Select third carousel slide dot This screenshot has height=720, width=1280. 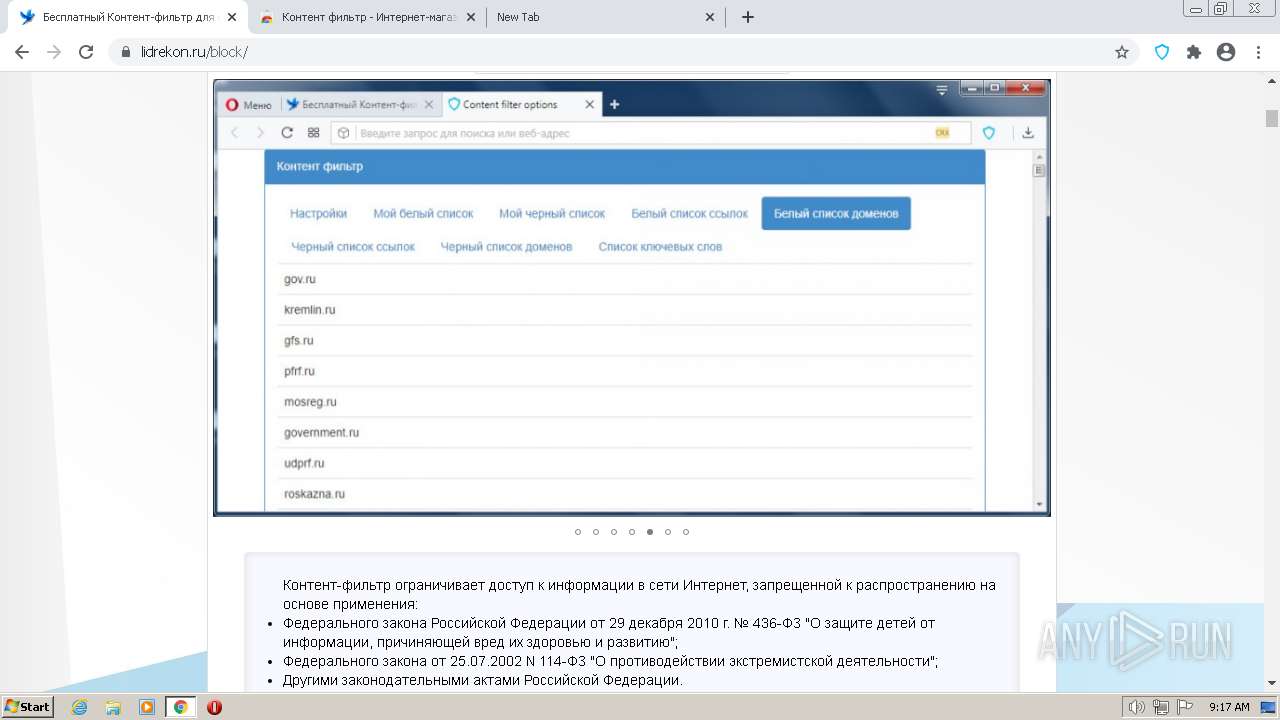614,532
